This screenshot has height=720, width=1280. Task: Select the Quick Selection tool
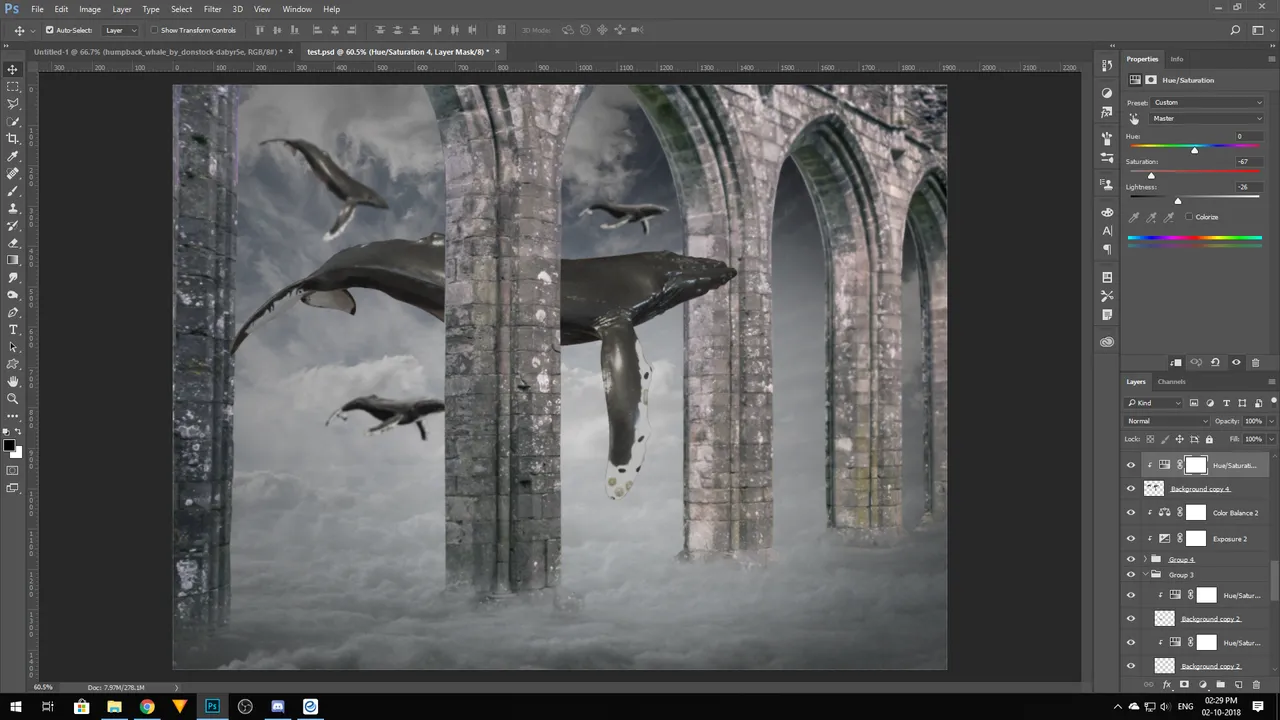13,121
